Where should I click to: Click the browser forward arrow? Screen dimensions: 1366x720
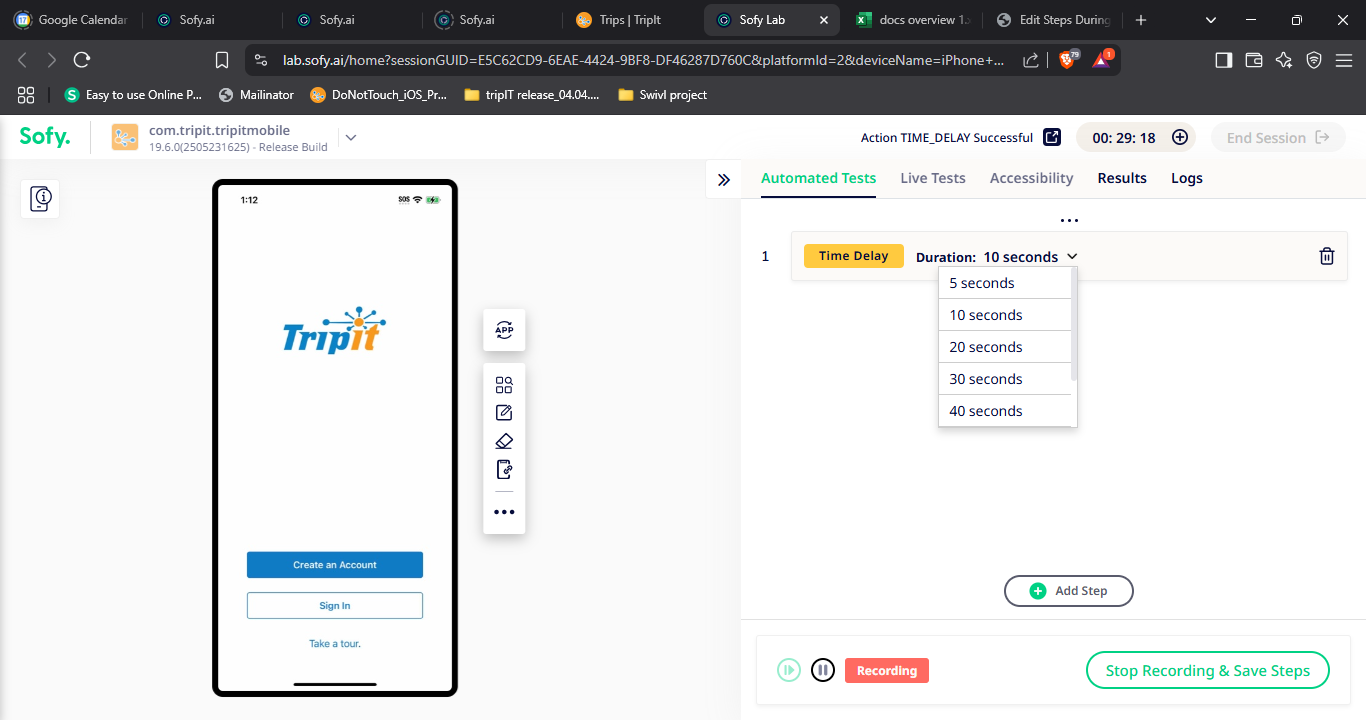[x=52, y=60]
